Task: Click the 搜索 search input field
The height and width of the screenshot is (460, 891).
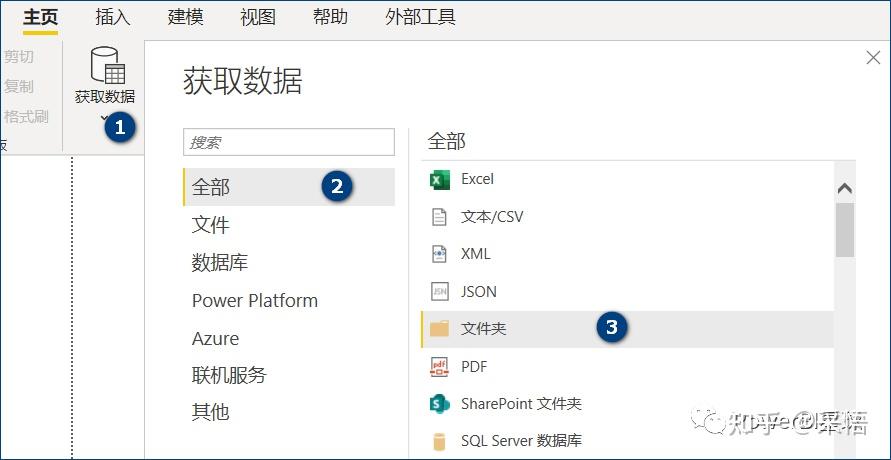Action: tap(289, 142)
